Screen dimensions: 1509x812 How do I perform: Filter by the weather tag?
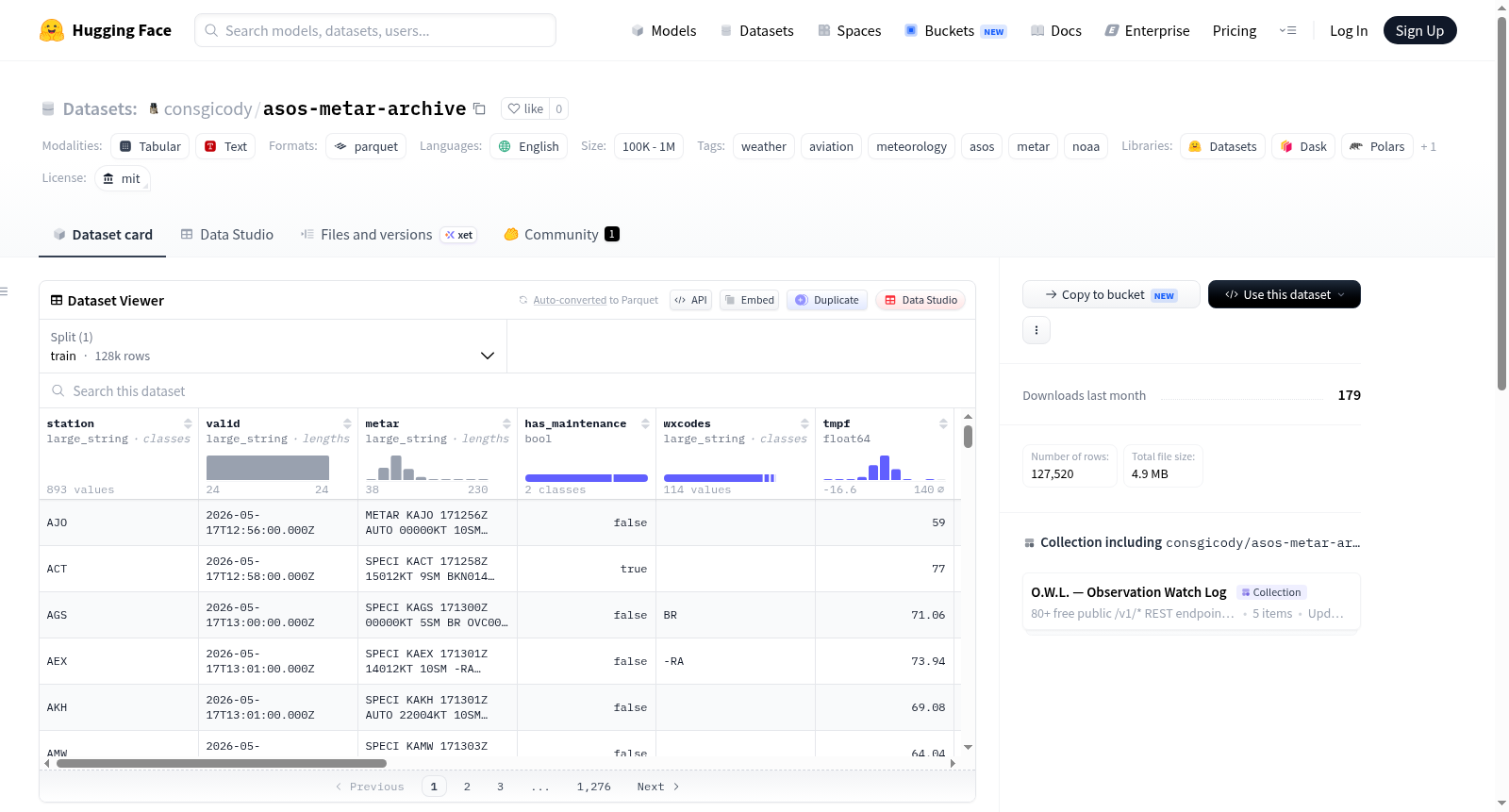(x=764, y=146)
